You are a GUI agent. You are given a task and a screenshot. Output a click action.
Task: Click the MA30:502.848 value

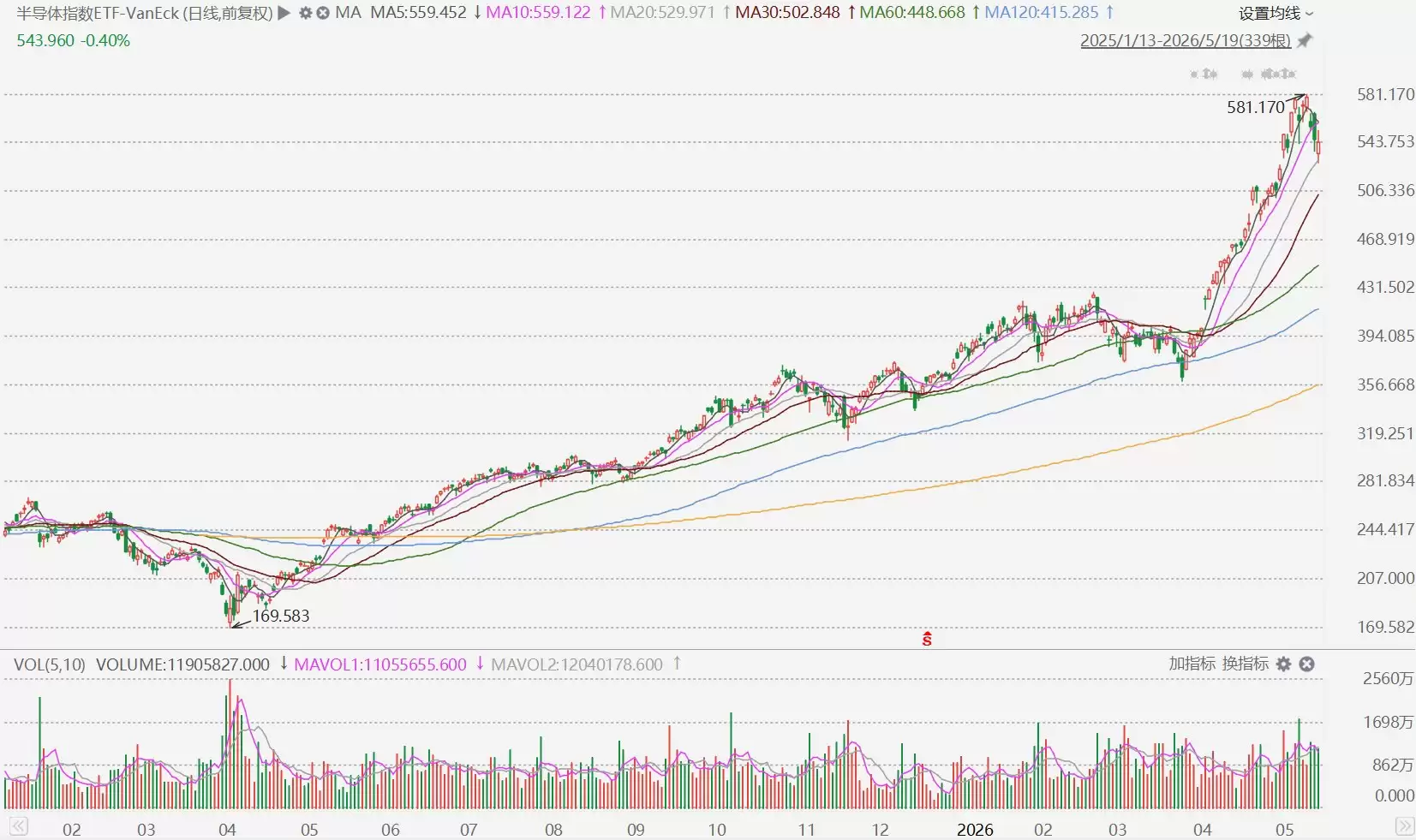(x=787, y=13)
